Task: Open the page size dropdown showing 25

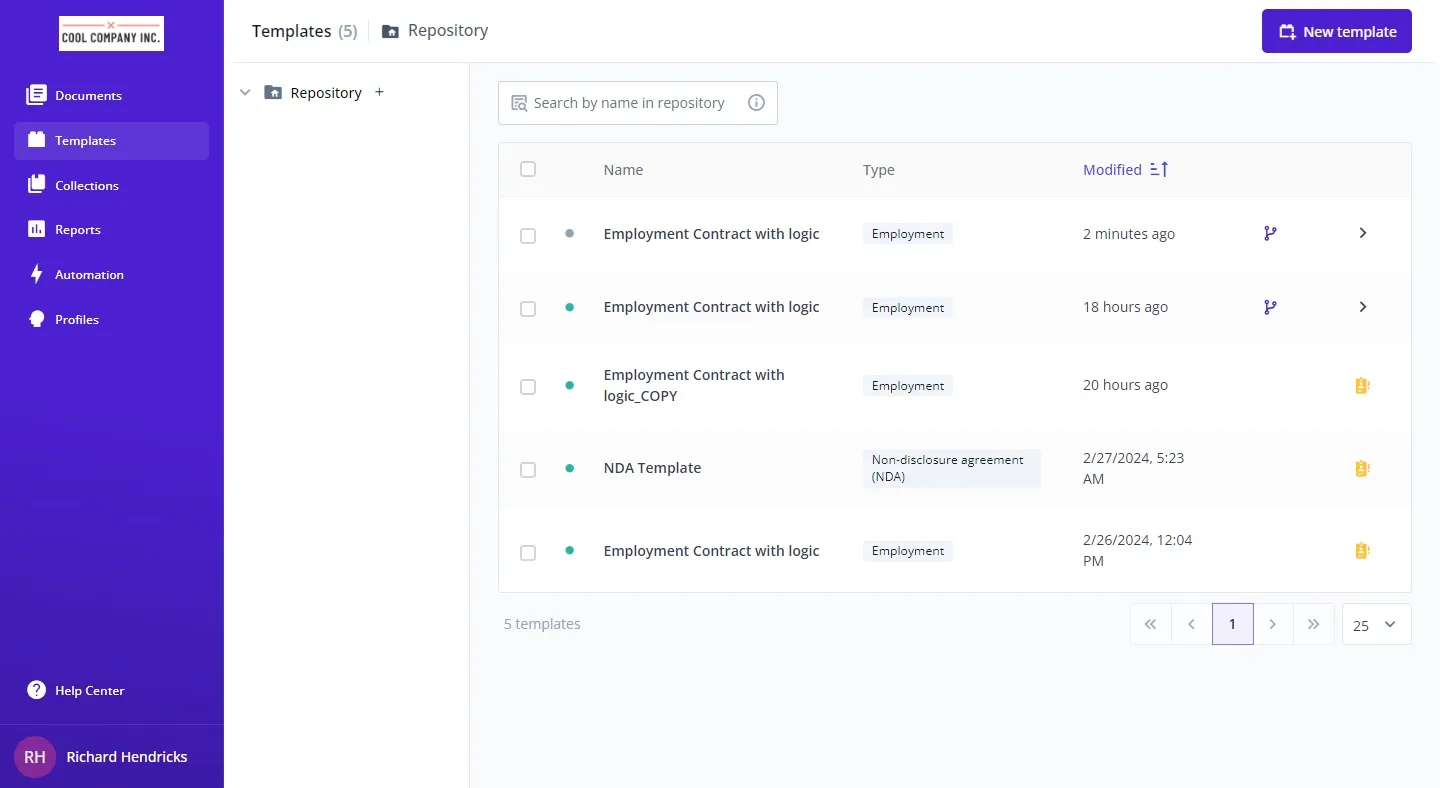Action: (x=1376, y=625)
